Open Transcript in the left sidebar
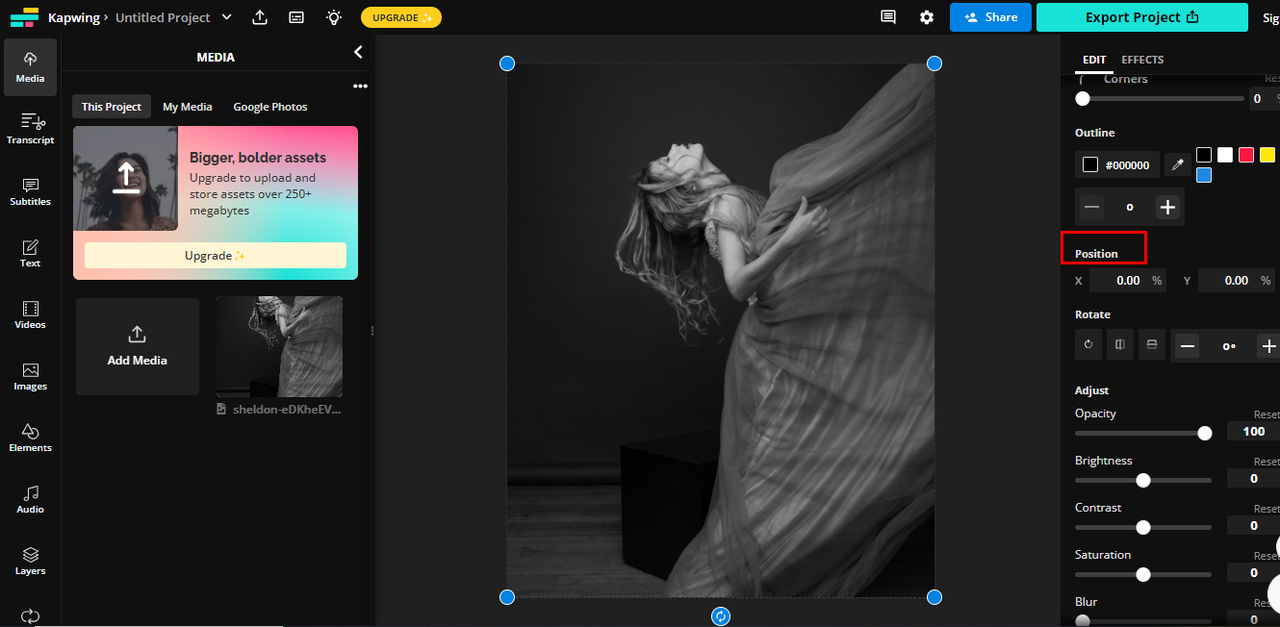 [30, 129]
